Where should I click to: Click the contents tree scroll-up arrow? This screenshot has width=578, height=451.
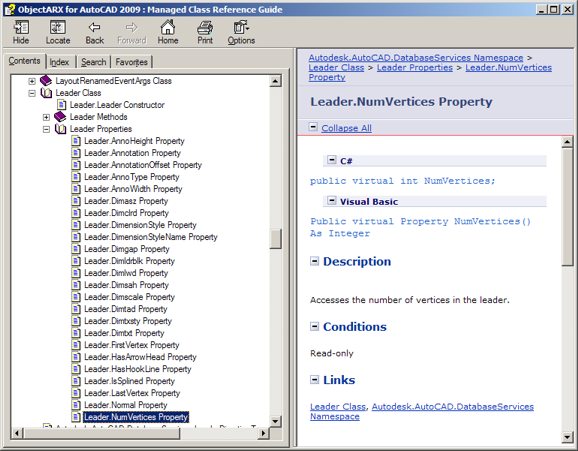point(275,81)
